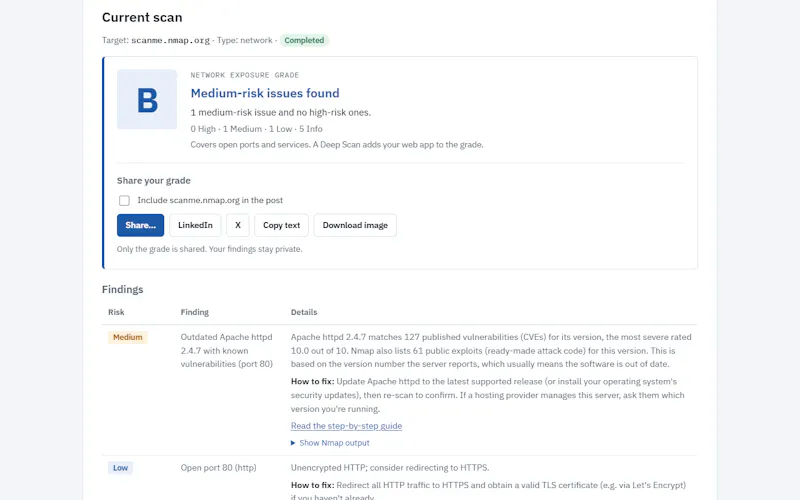This screenshot has height=500, width=800.
Task: Click the 'Medium-risk issues found' heading
Action: (265, 93)
